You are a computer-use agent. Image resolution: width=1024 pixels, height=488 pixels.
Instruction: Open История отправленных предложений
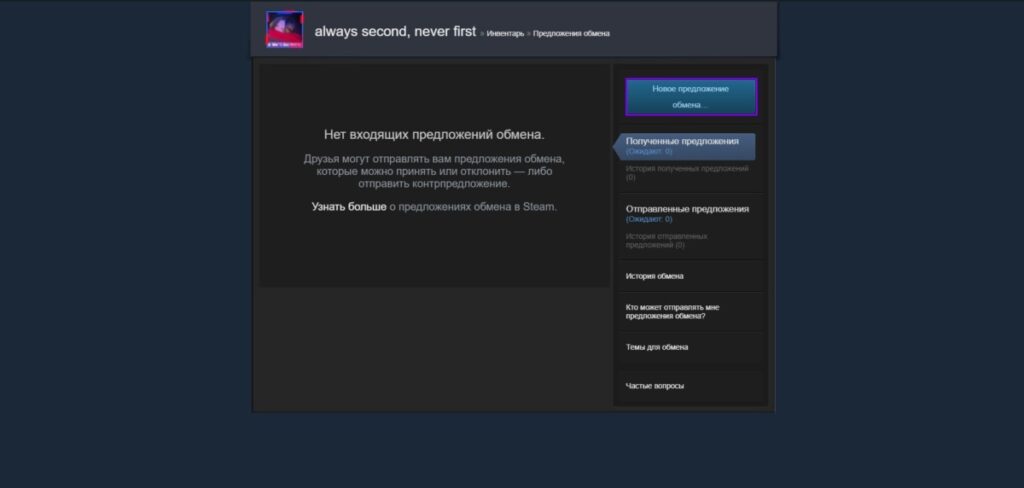pos(667,240)
